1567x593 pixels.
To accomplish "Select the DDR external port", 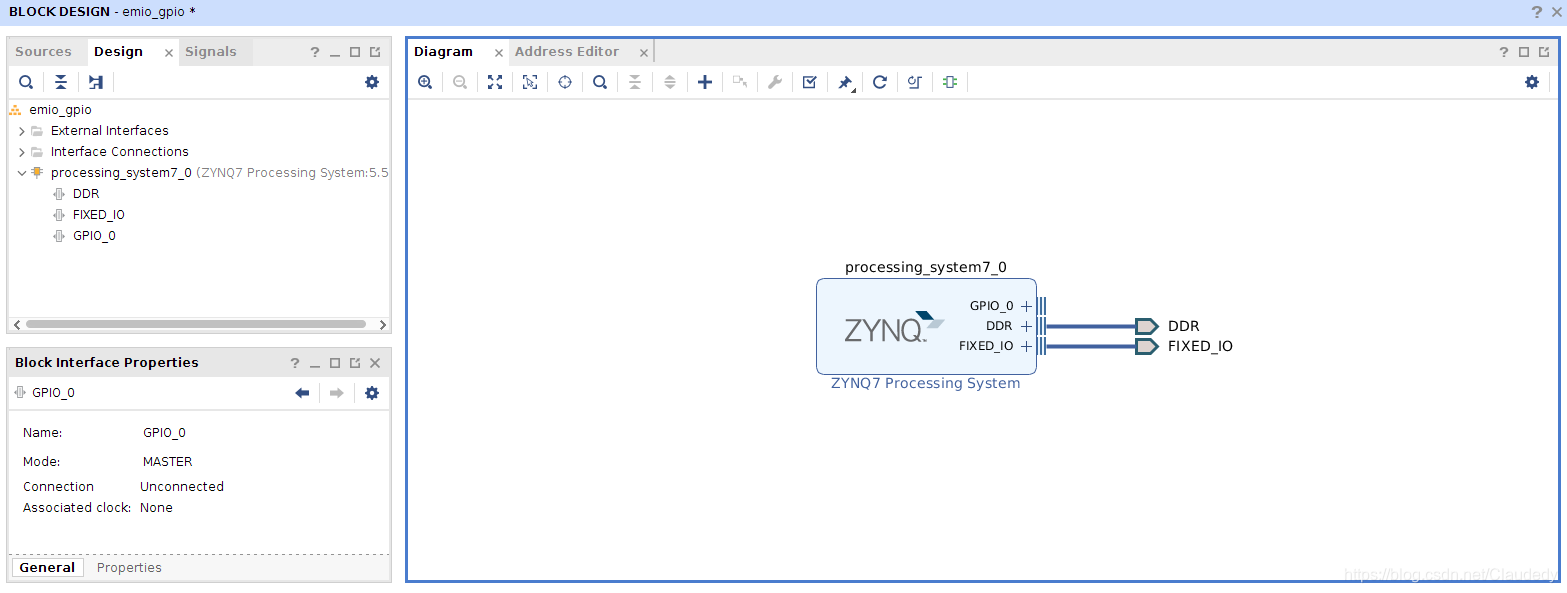I will (1147, 326).
